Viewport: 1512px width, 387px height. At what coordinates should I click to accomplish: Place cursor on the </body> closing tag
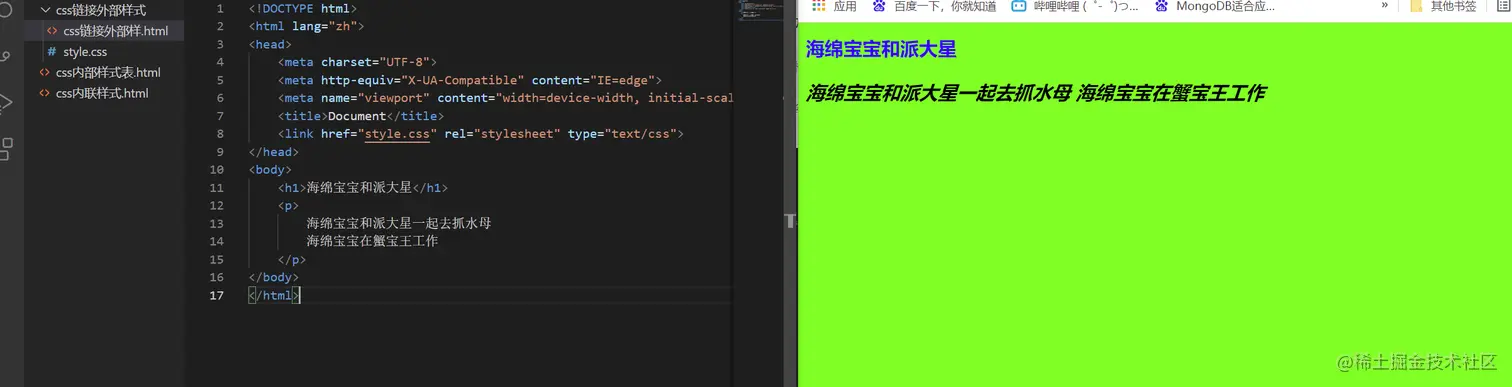click(273, 278)
